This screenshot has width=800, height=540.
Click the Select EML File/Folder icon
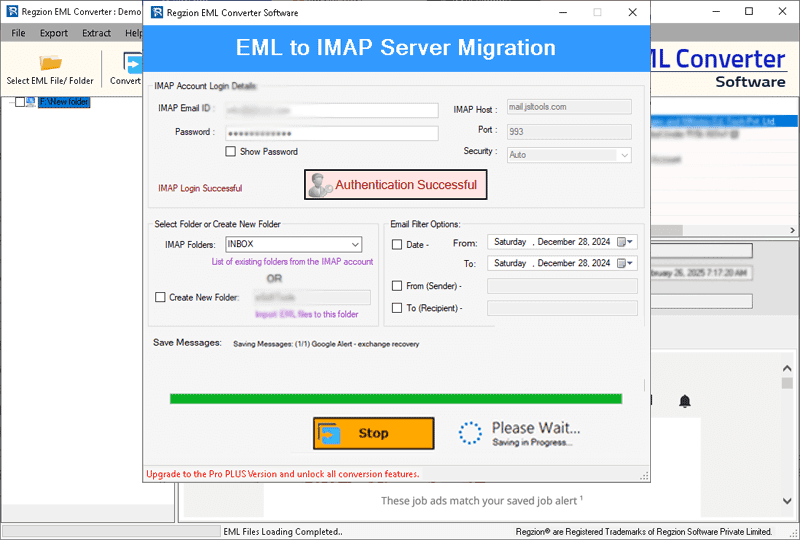(50, 62)
